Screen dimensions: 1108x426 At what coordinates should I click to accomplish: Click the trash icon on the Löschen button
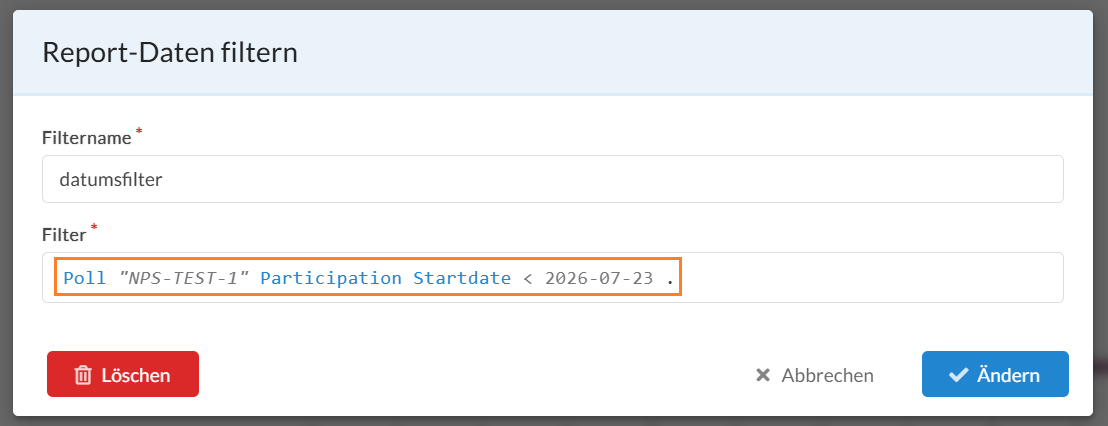pos(83,375)
